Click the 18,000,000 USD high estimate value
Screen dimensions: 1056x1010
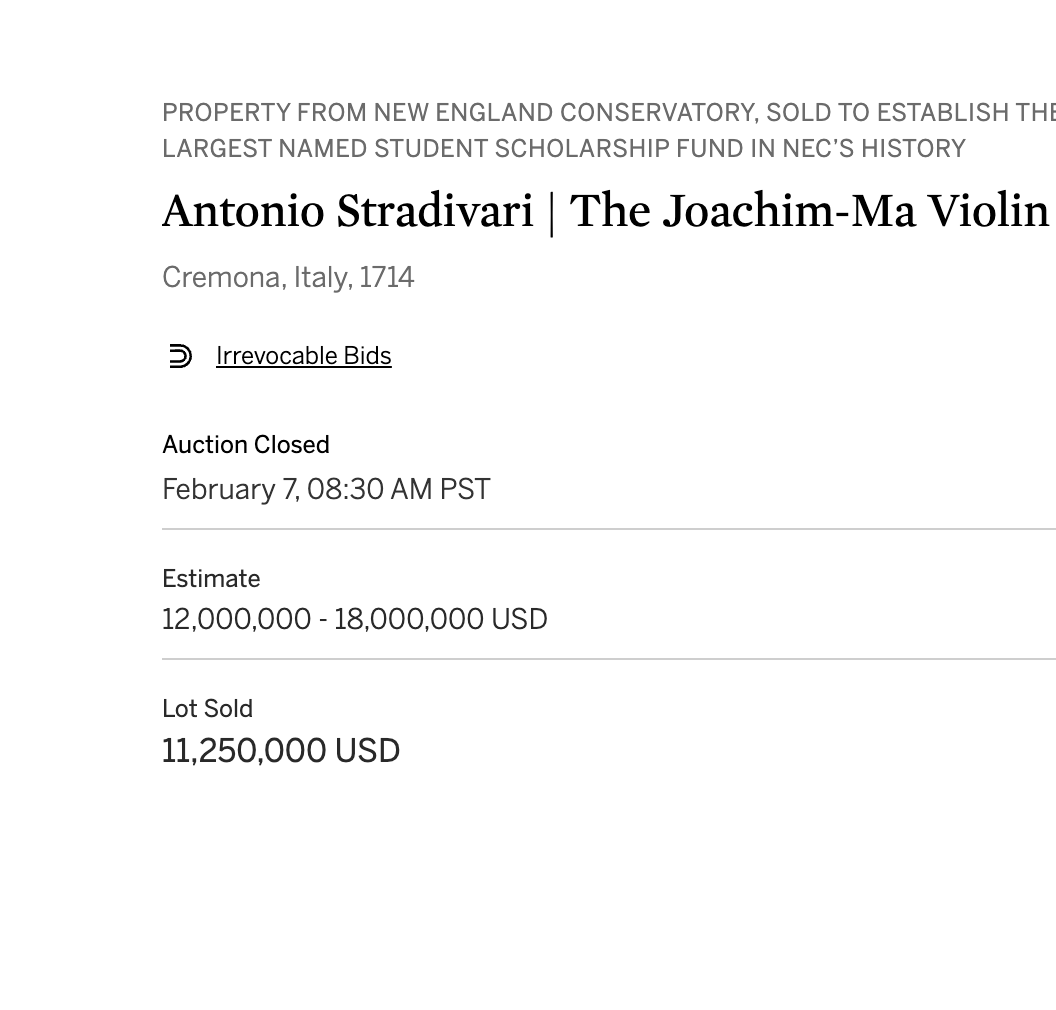[441, 619]
